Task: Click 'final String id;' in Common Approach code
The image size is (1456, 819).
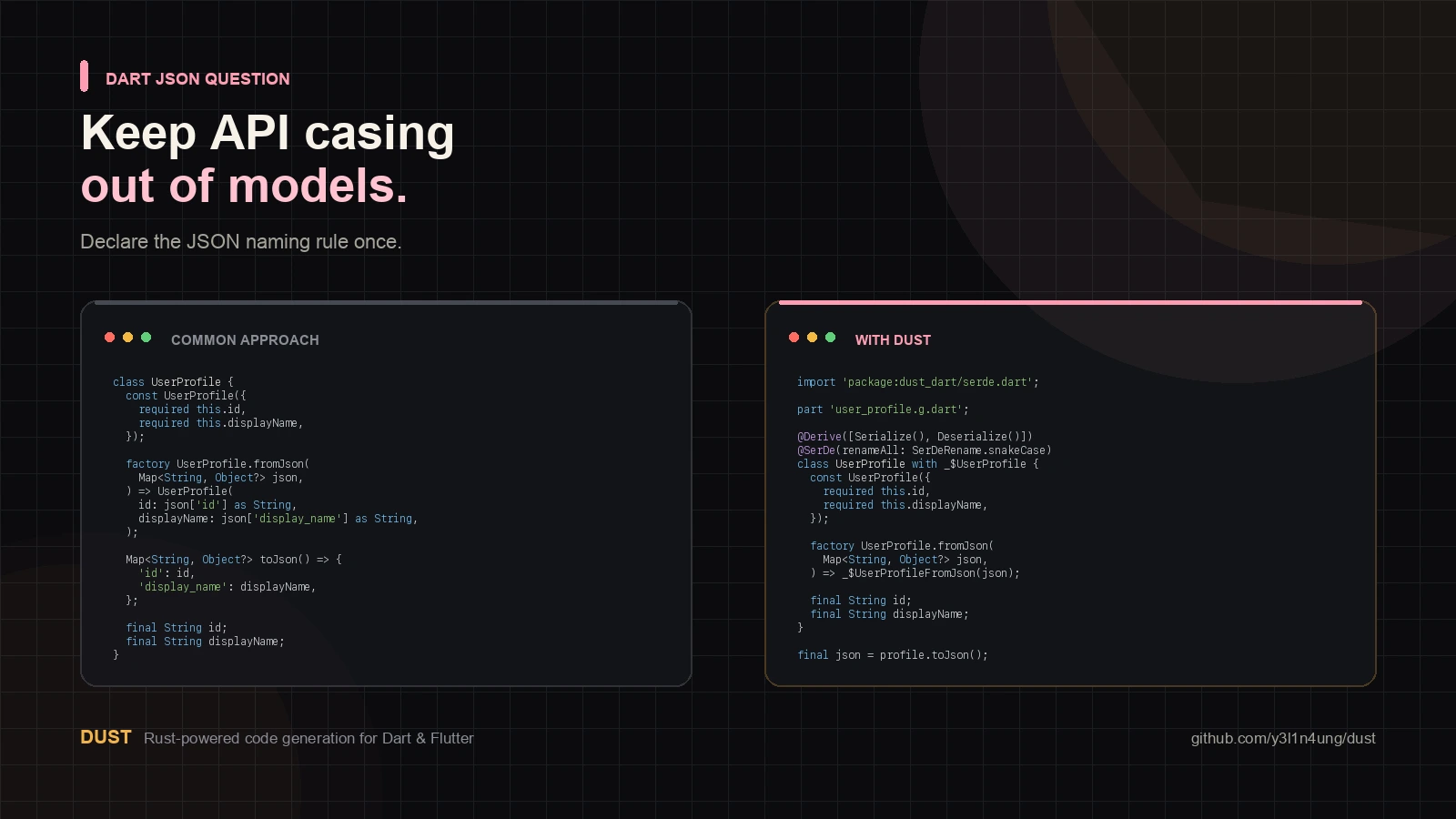Action: coord(177,628)
